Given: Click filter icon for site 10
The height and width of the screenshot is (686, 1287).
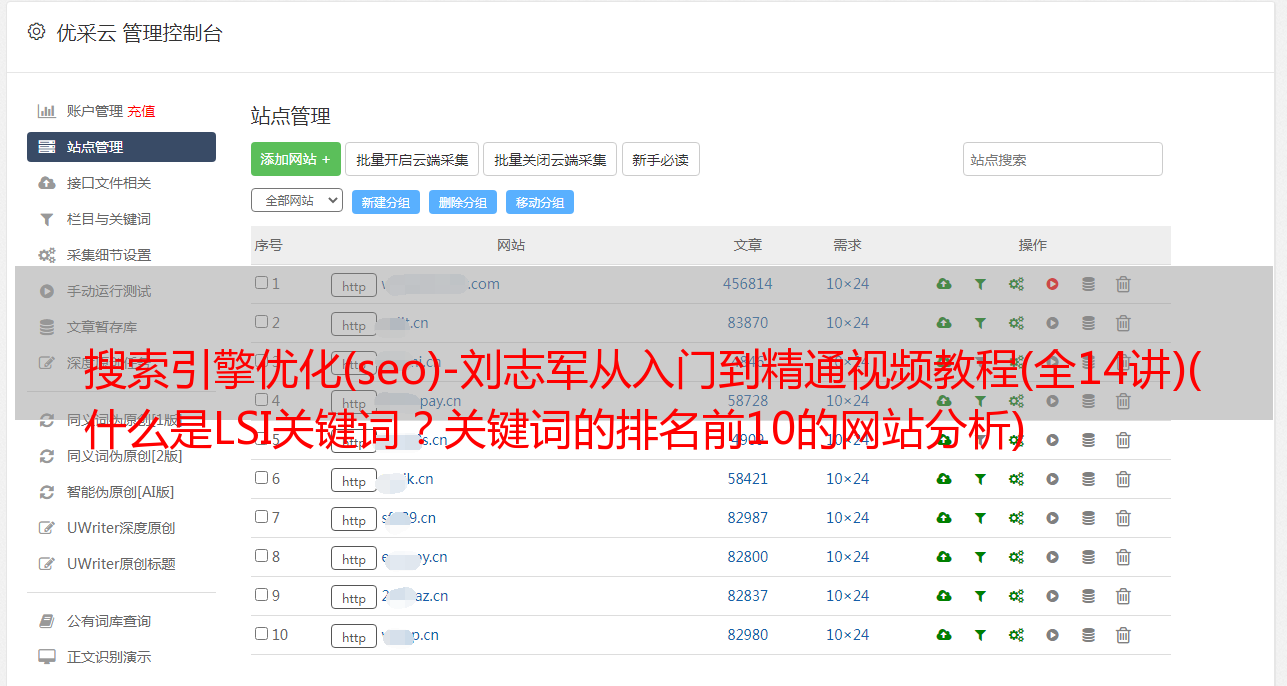Looking at the screenshot, I should 980,635.
